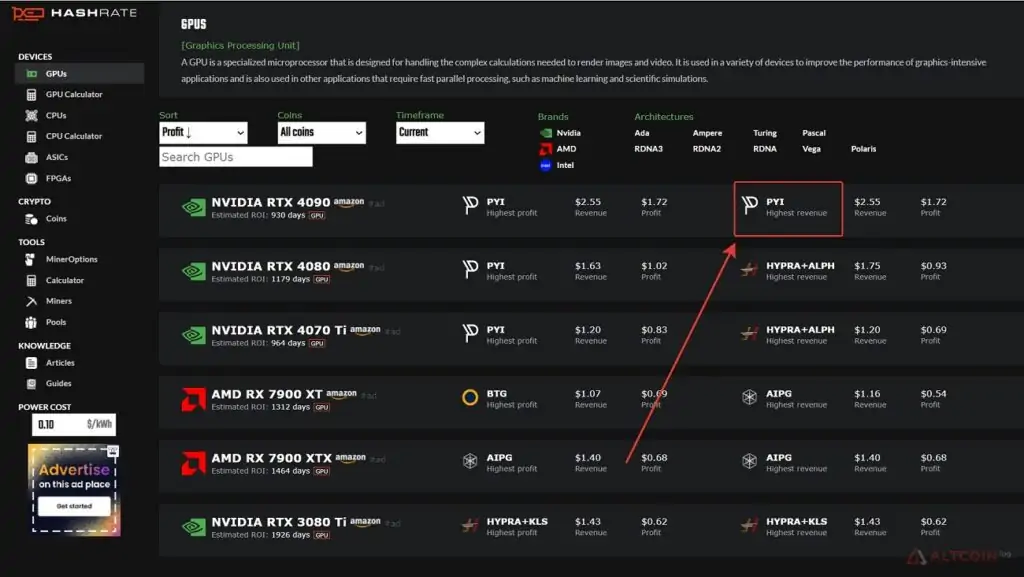Open AMD RX 7900 XTX GPU page
Screen dimensions: 1024x577
click(271, 458)
